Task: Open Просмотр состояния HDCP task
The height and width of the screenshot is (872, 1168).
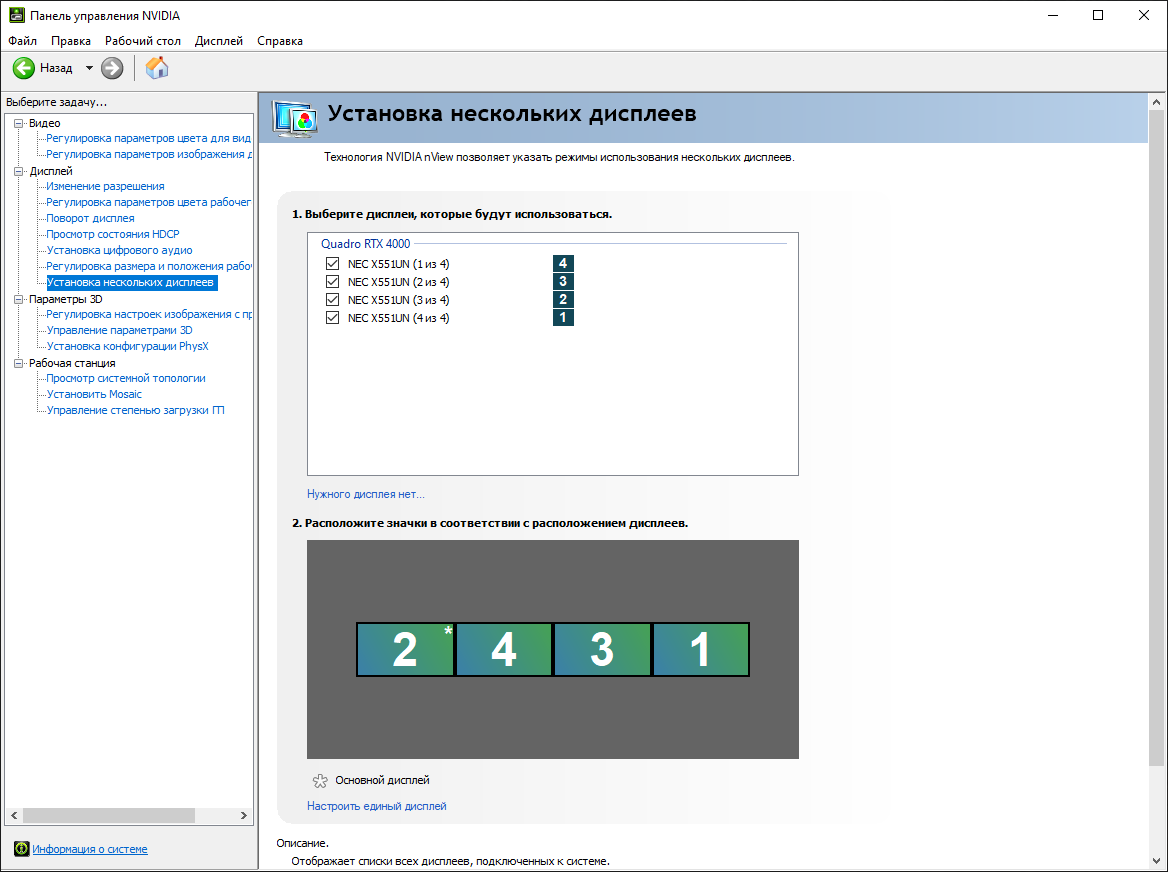Action: click(x=112, y=234)
